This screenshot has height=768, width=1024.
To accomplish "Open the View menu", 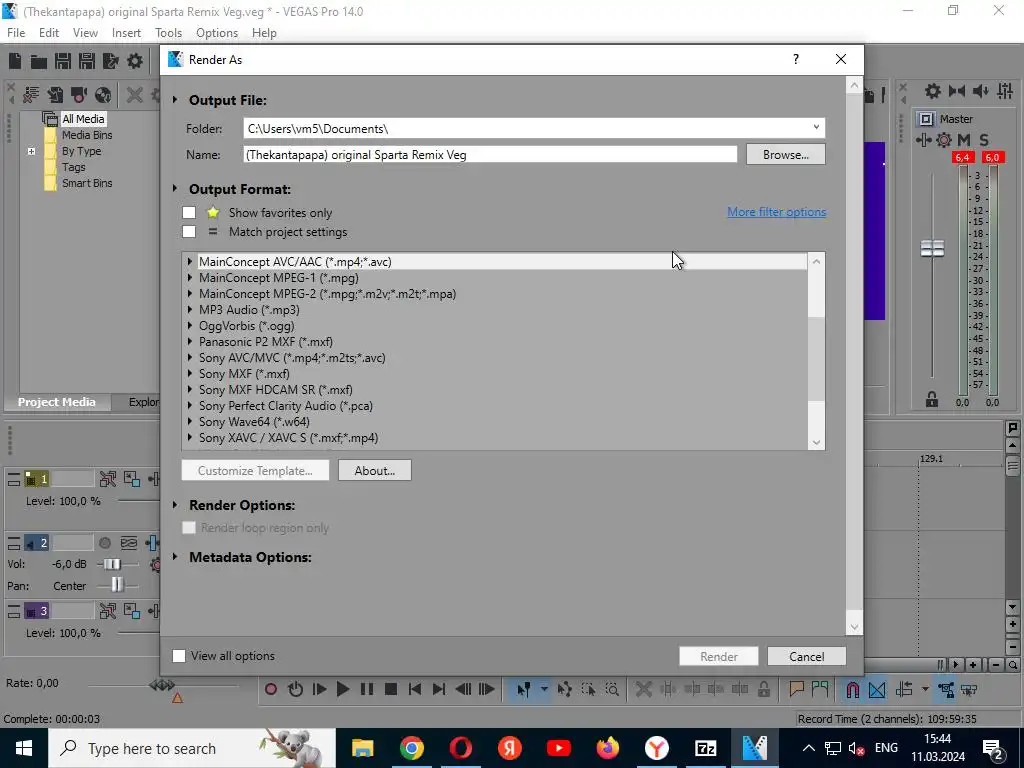I will 86,33.
